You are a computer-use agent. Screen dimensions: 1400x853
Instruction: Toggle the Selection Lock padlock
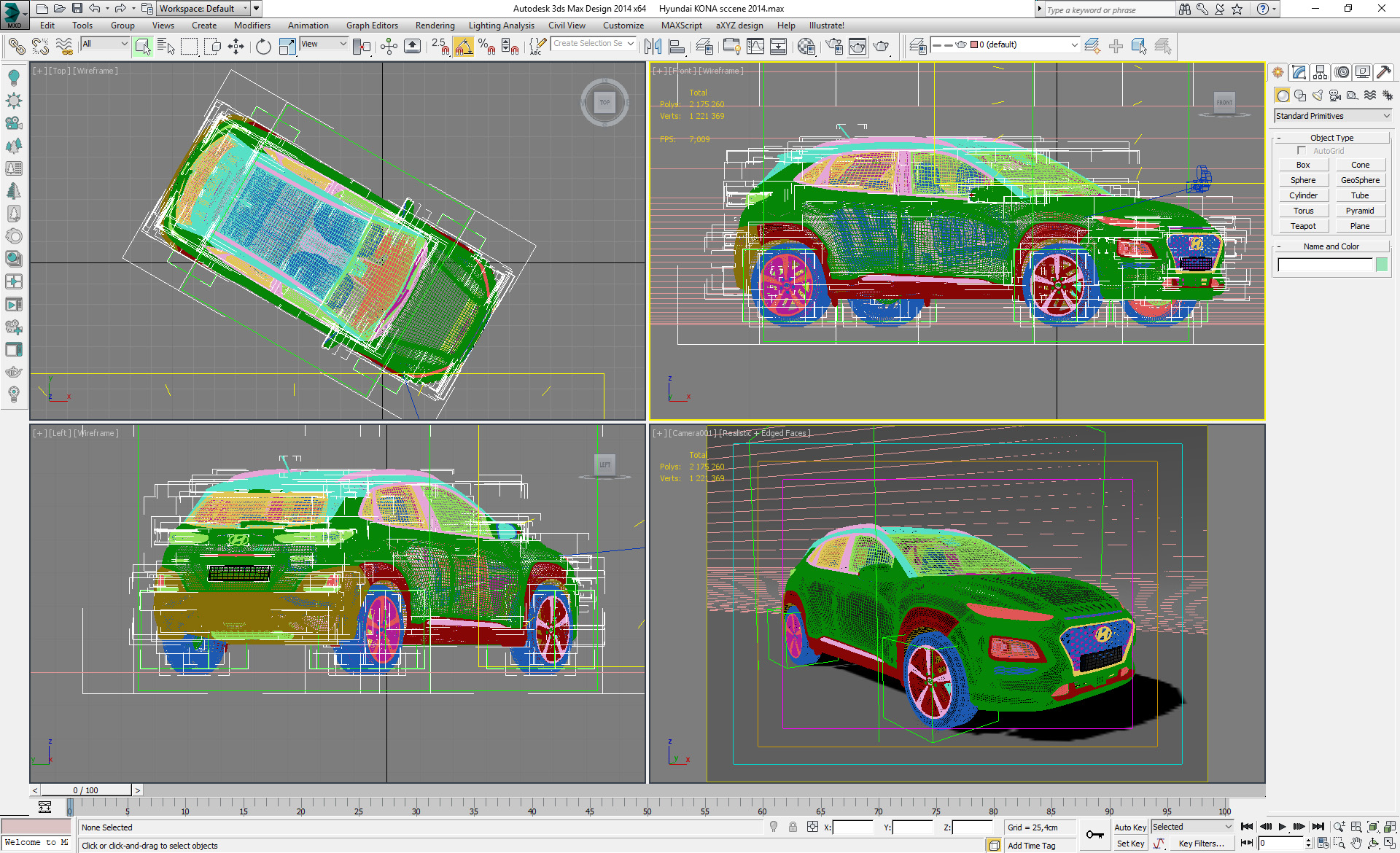click(793, 827)
